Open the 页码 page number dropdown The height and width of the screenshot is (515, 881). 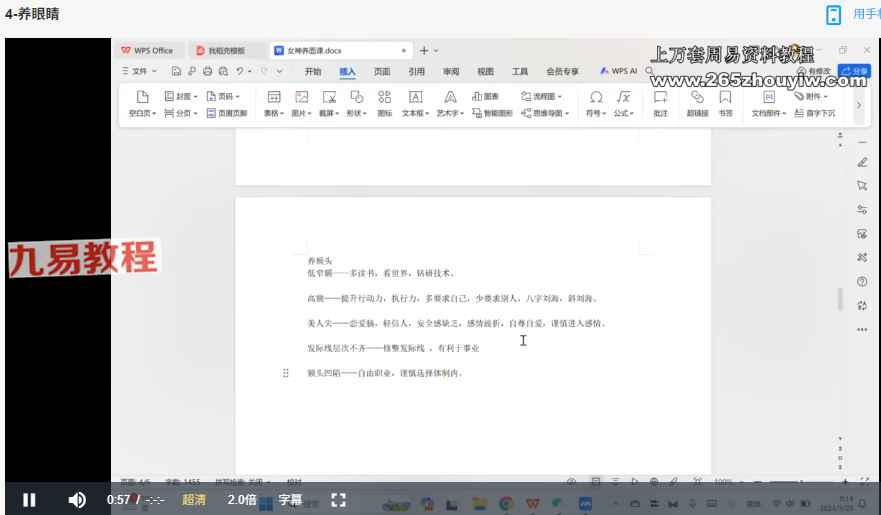[223, 97]
